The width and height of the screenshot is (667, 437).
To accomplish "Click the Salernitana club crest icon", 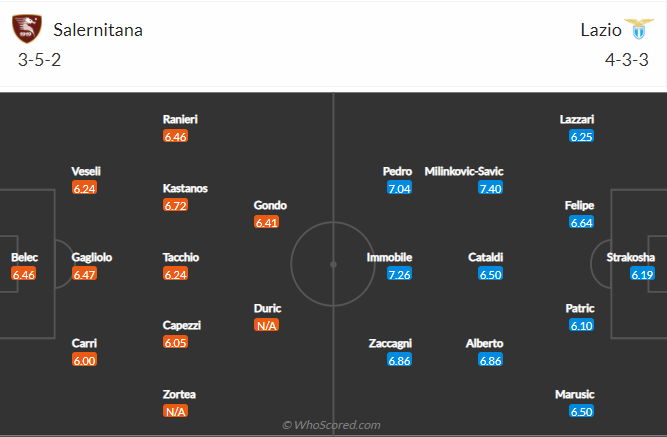I will [x=27, y=29].
